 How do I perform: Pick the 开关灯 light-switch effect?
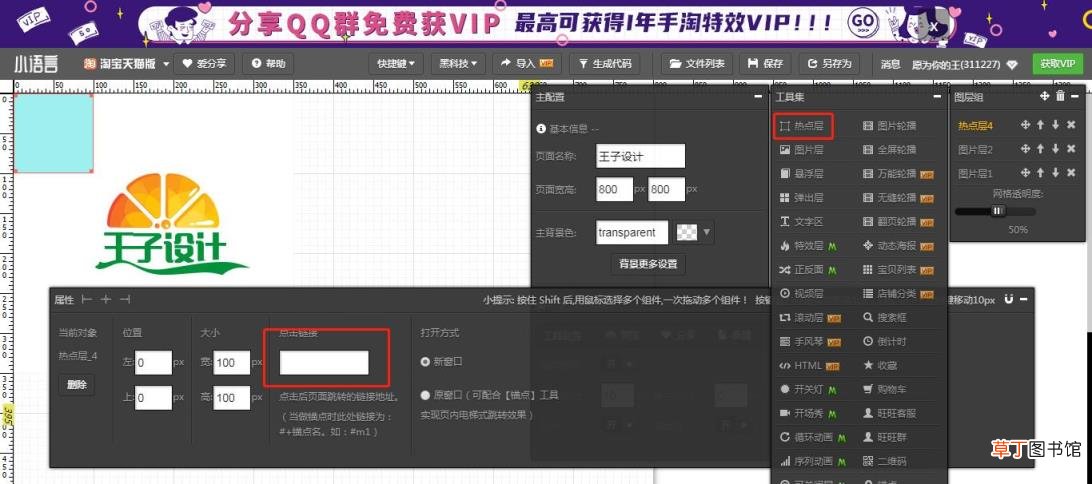click(807, 389)
